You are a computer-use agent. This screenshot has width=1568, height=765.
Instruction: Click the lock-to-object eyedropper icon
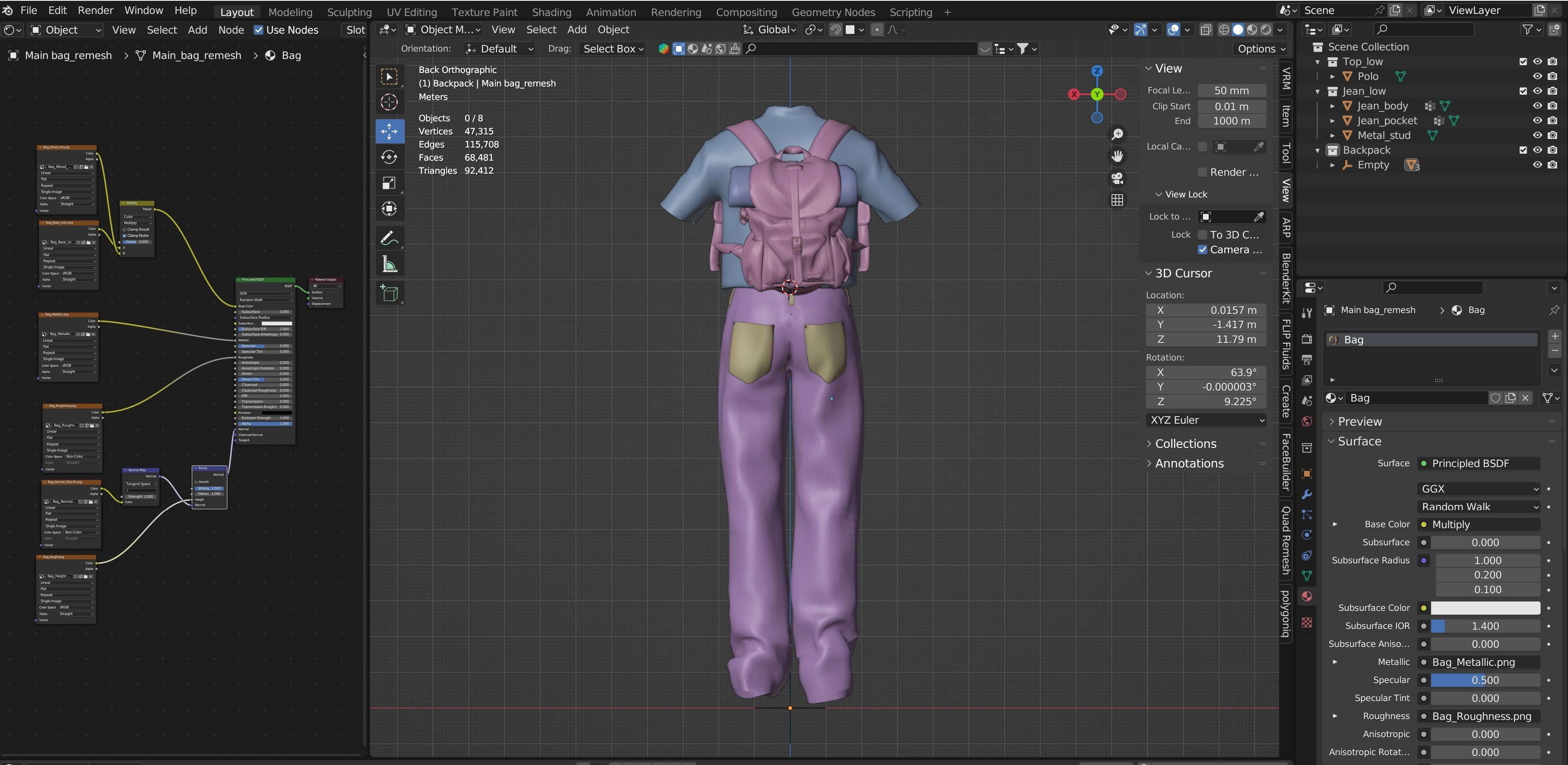point(1259,217)
